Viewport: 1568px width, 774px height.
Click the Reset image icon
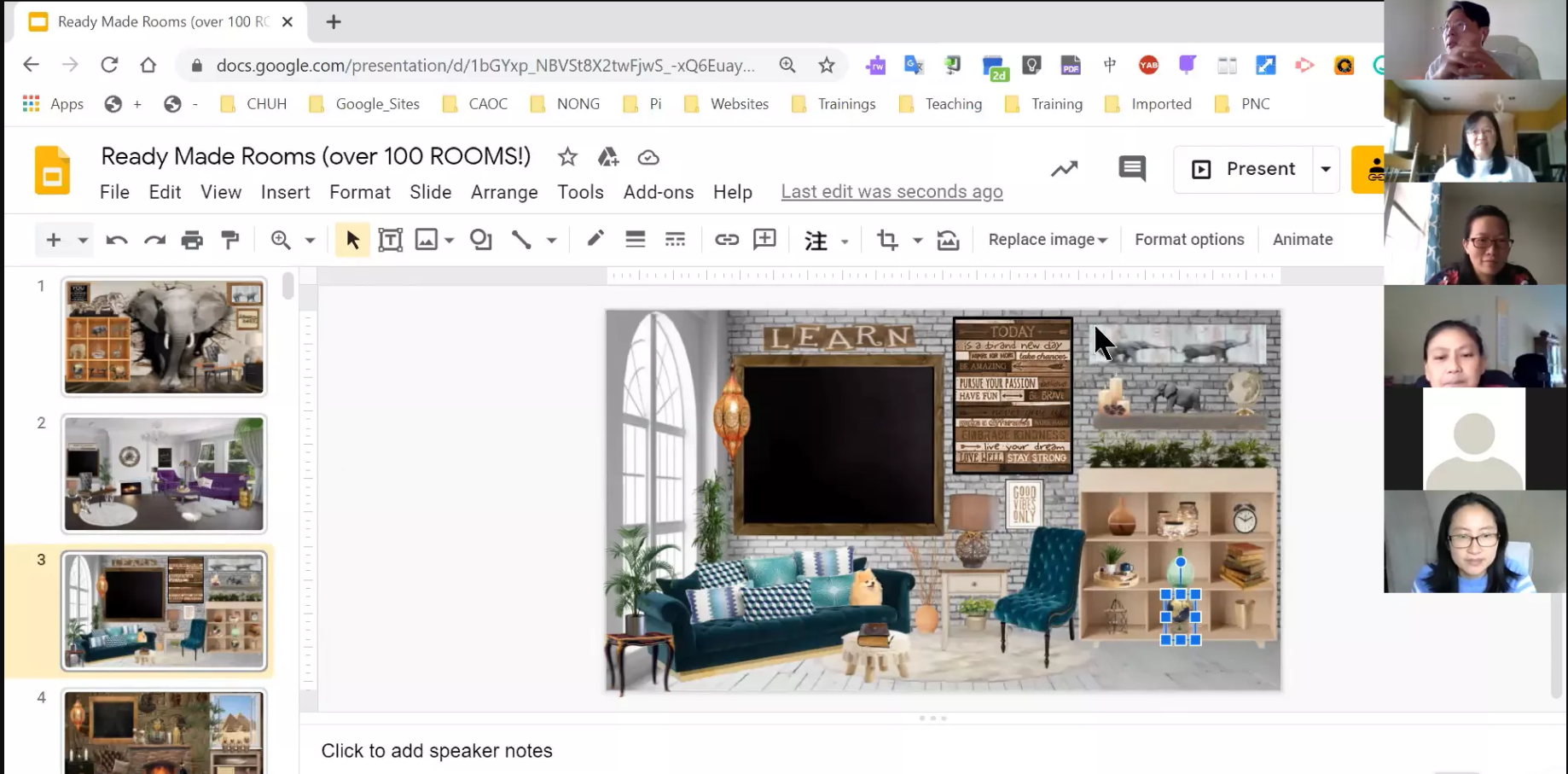tap(948, 241)
